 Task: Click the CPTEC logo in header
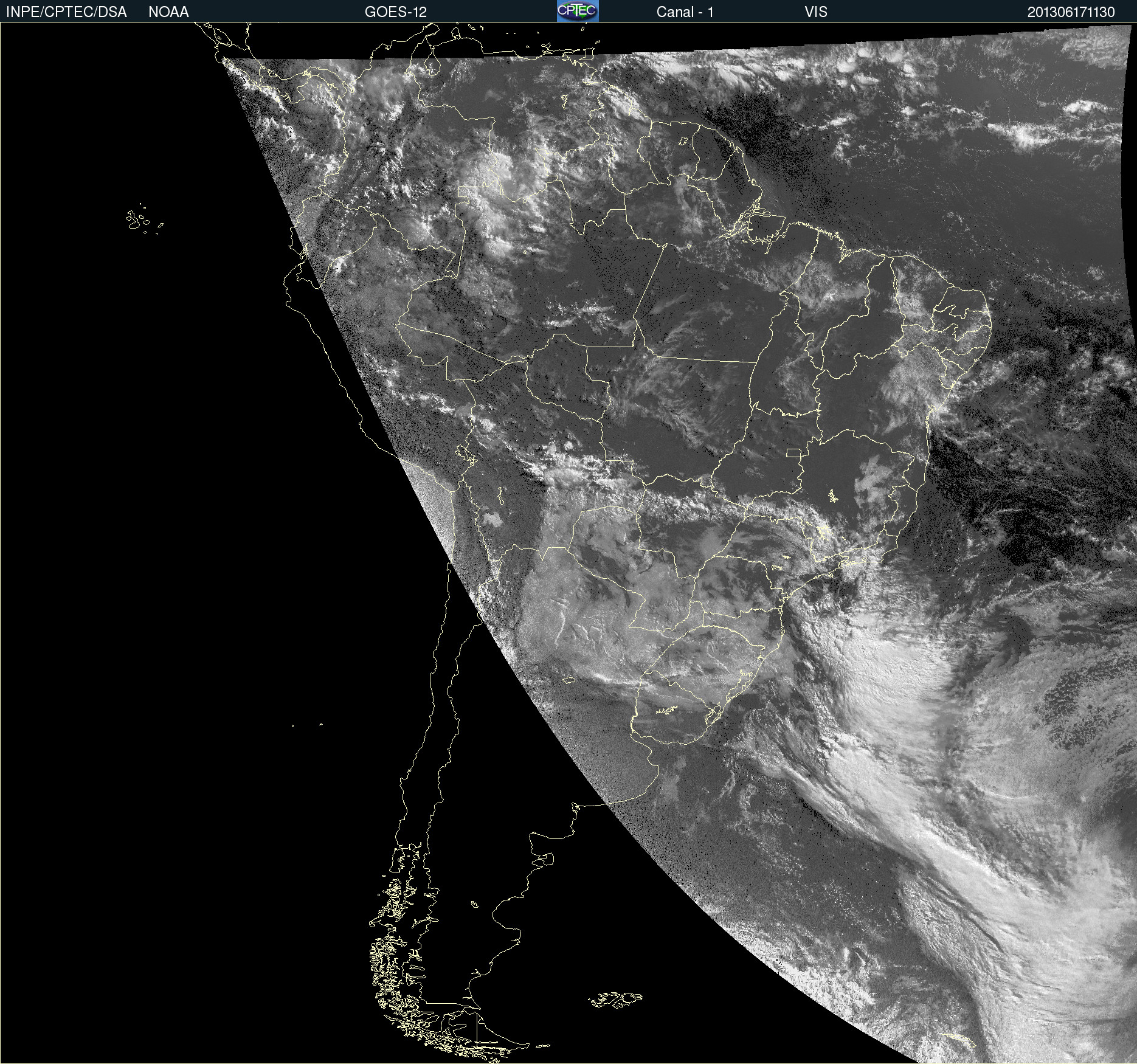click(x=578, y=11)
